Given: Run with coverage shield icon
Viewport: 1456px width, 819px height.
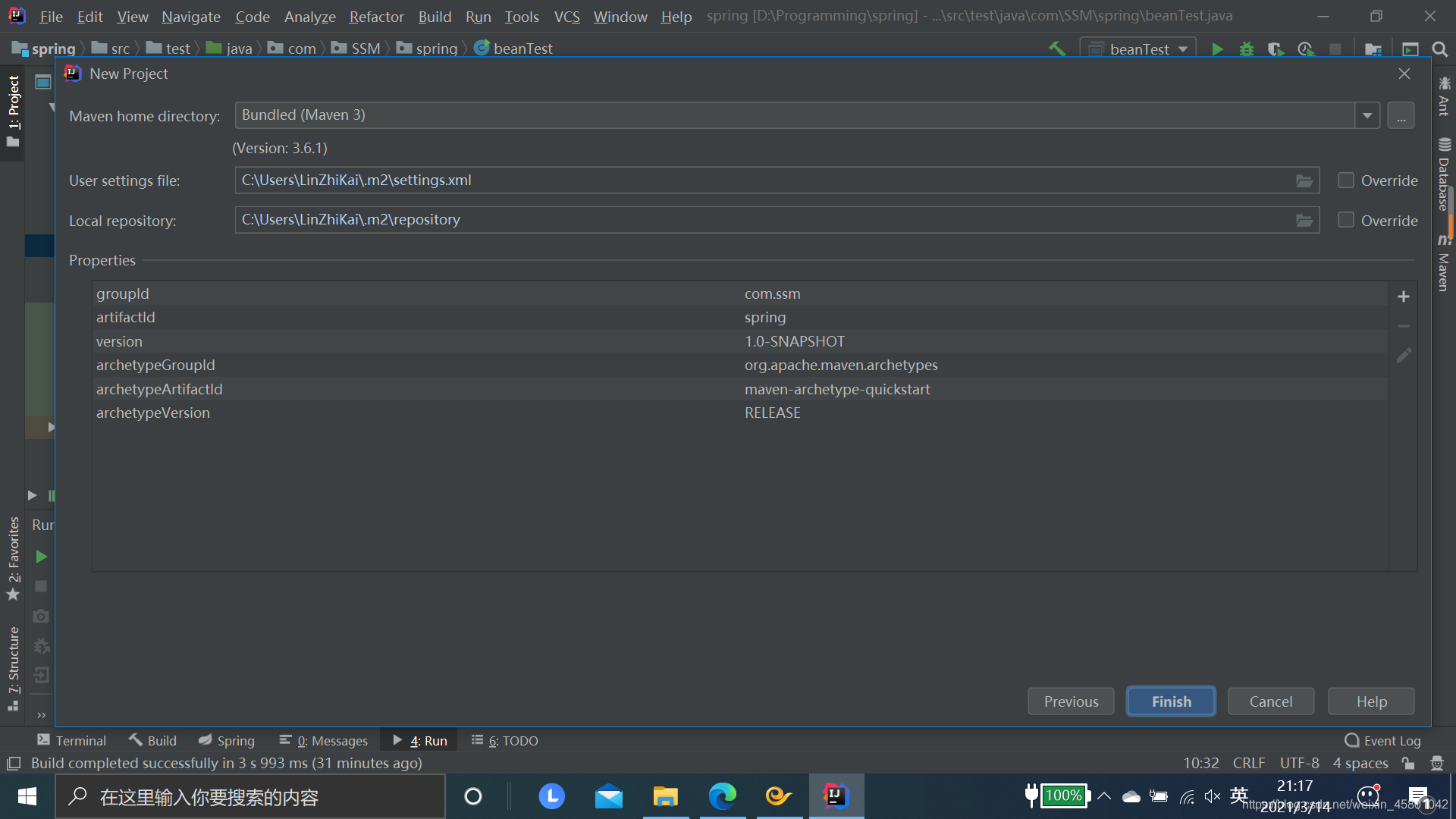Looking at the screenshot, I should (x=1276, y=49).
